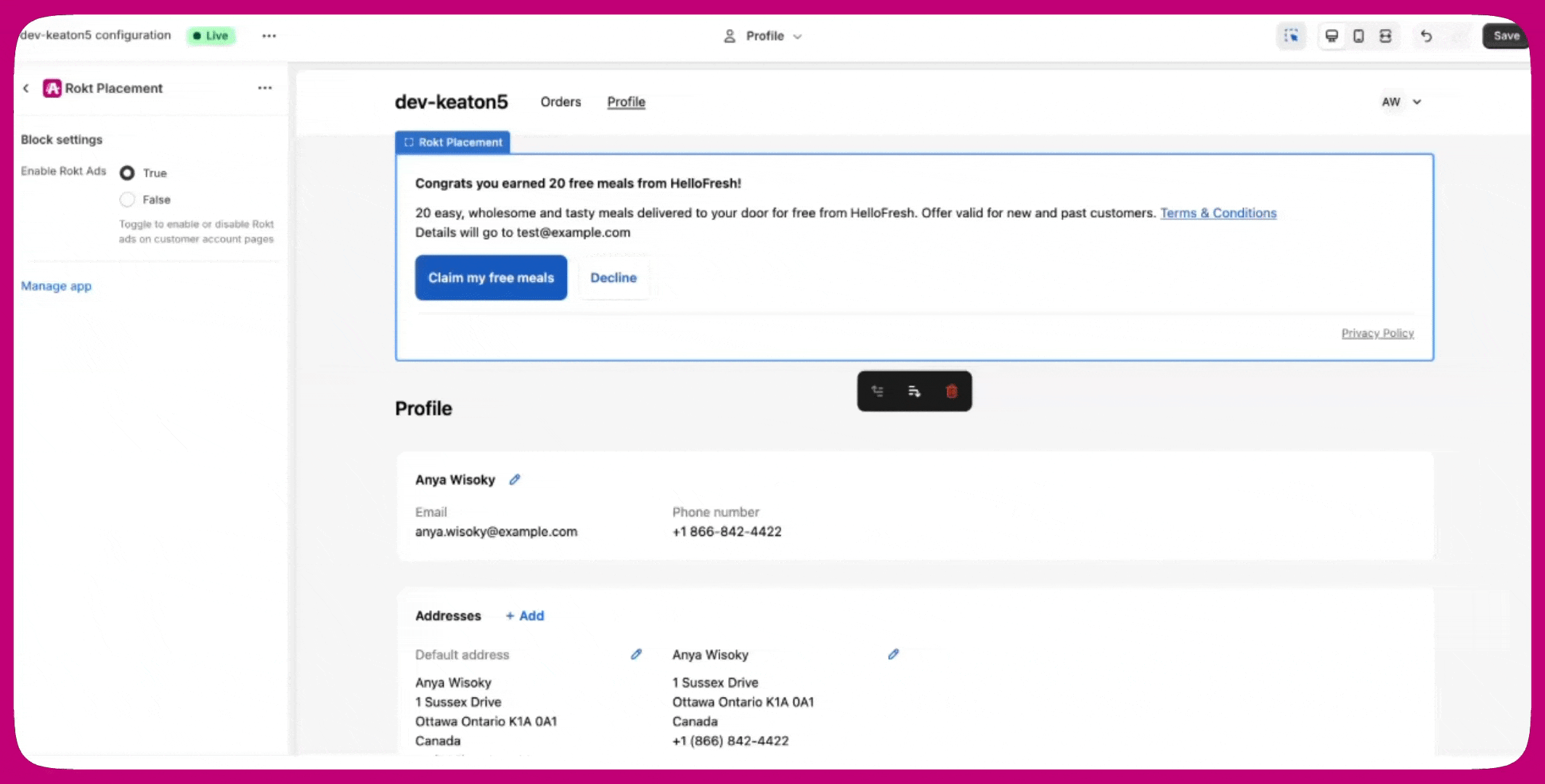The height and width of the screenshot is (784, 1545).
Task: Click the email anya.wisoky@example.com
Action: coord(496,531)
